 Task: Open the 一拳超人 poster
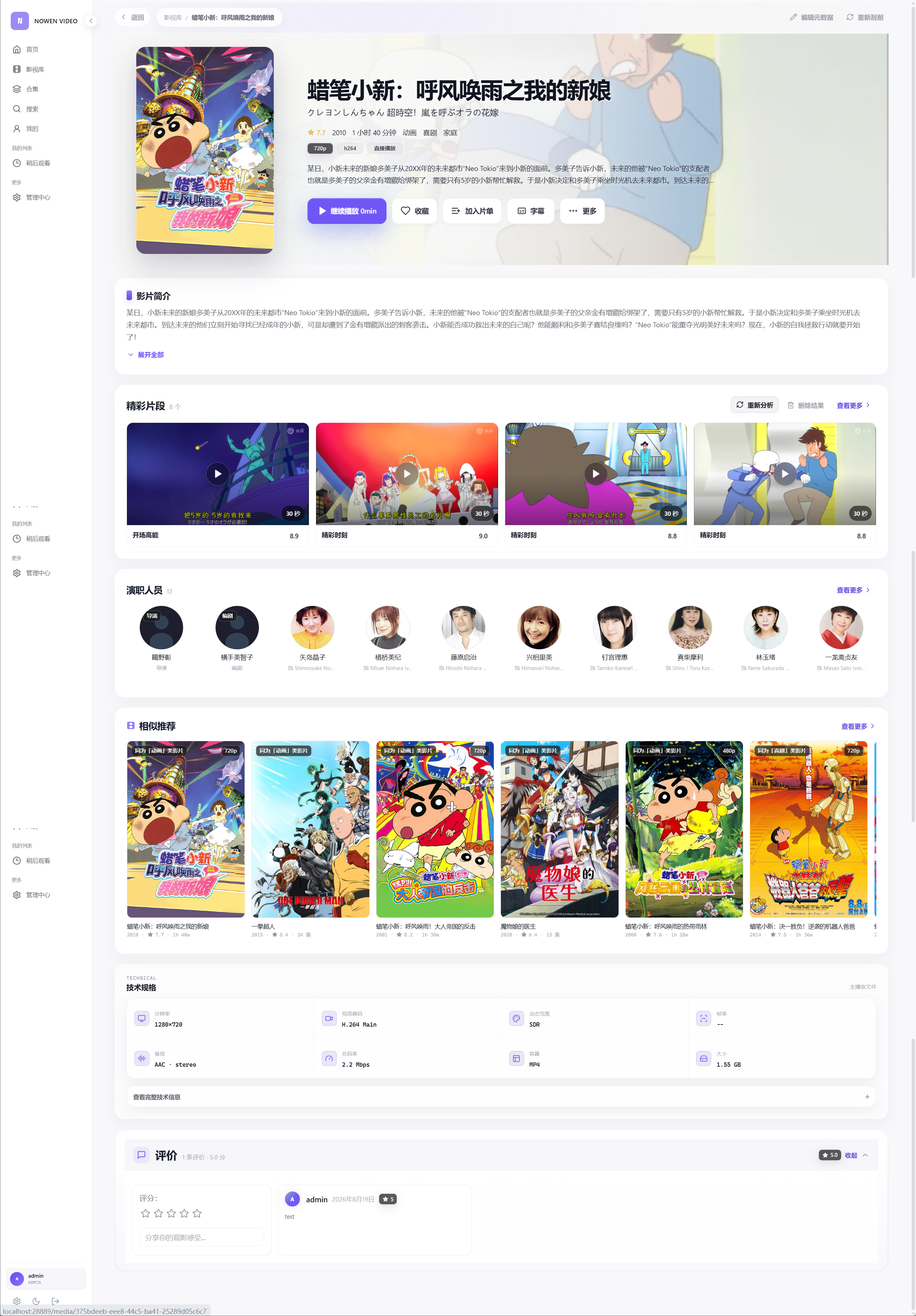[310, 830]
